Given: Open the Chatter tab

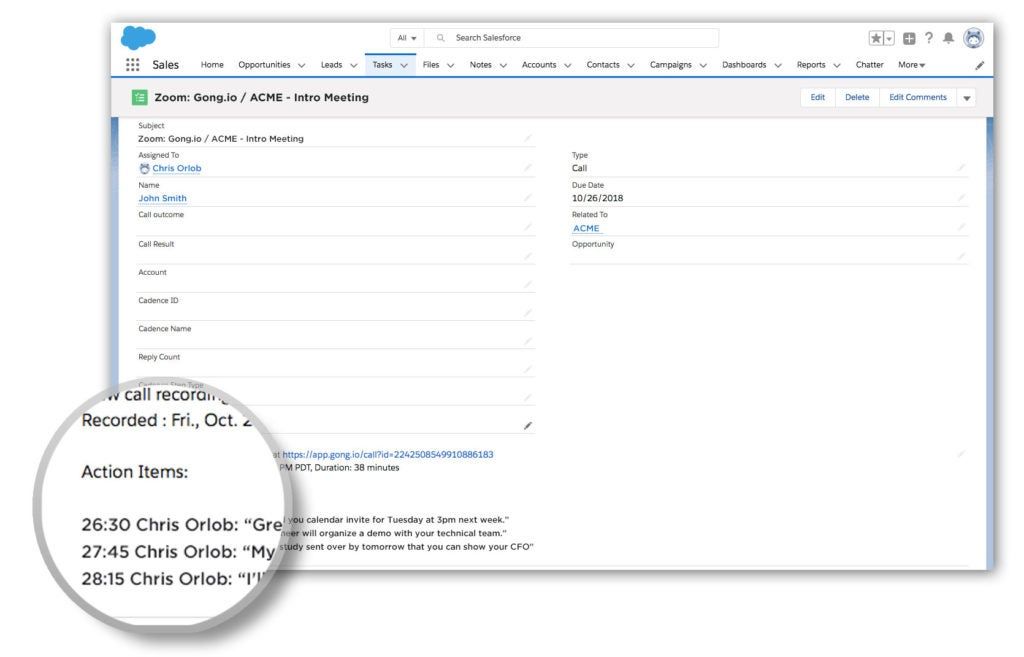Looking at the screenshot, I should 868,64.
